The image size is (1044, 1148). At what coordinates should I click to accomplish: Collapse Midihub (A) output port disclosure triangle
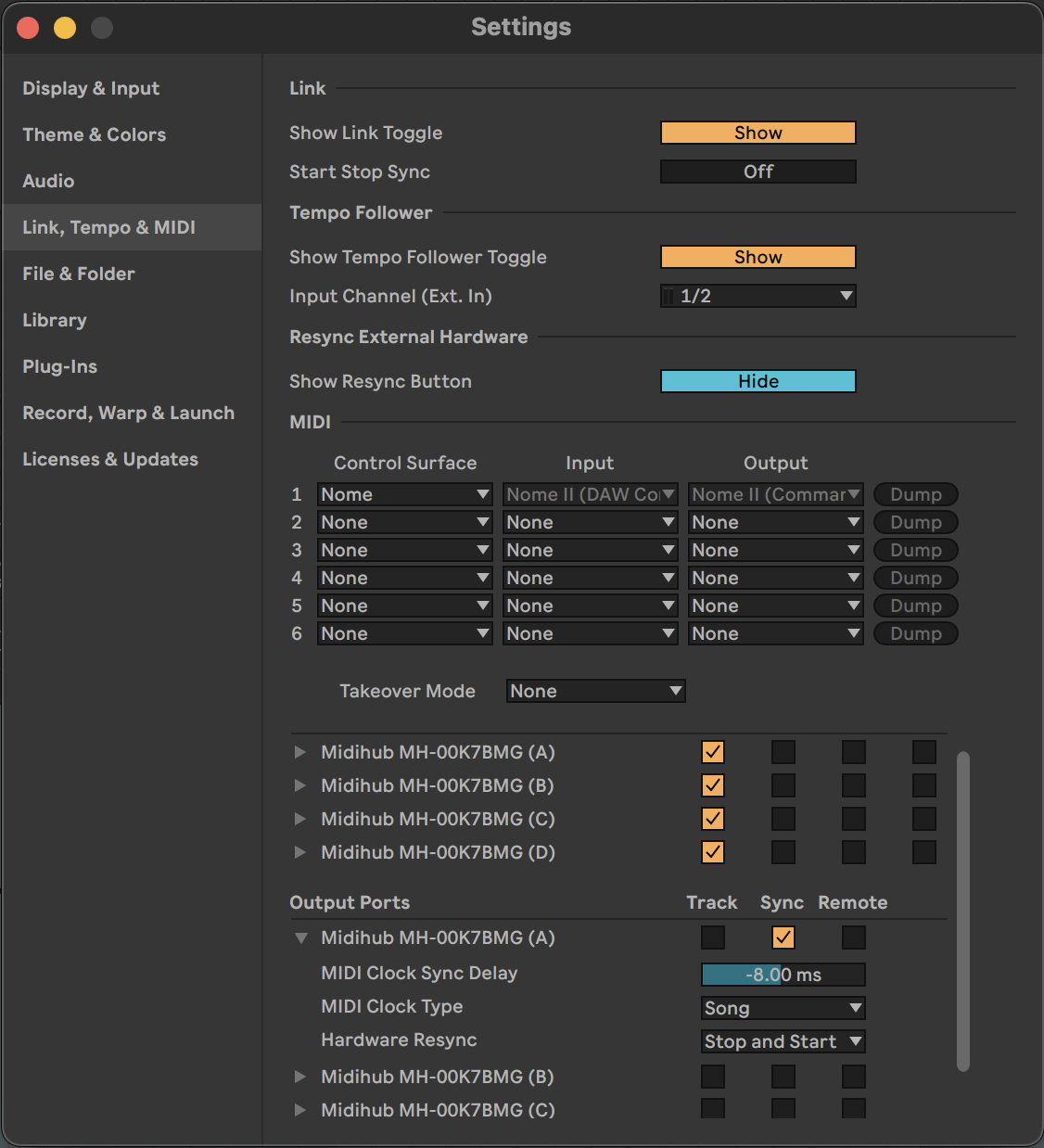click(x=300, y=938)
